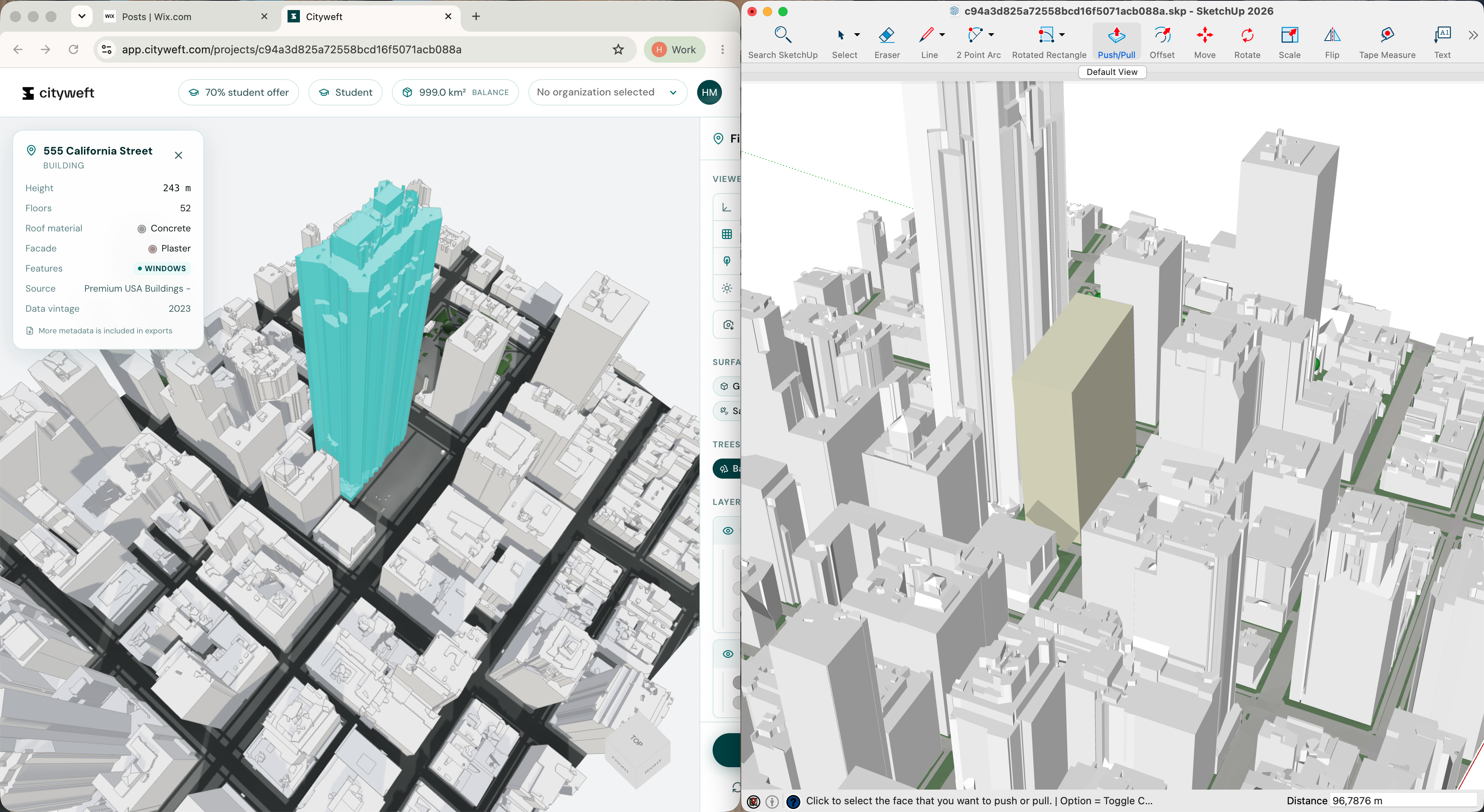Click the Default View scene tab

[1112, 72]
